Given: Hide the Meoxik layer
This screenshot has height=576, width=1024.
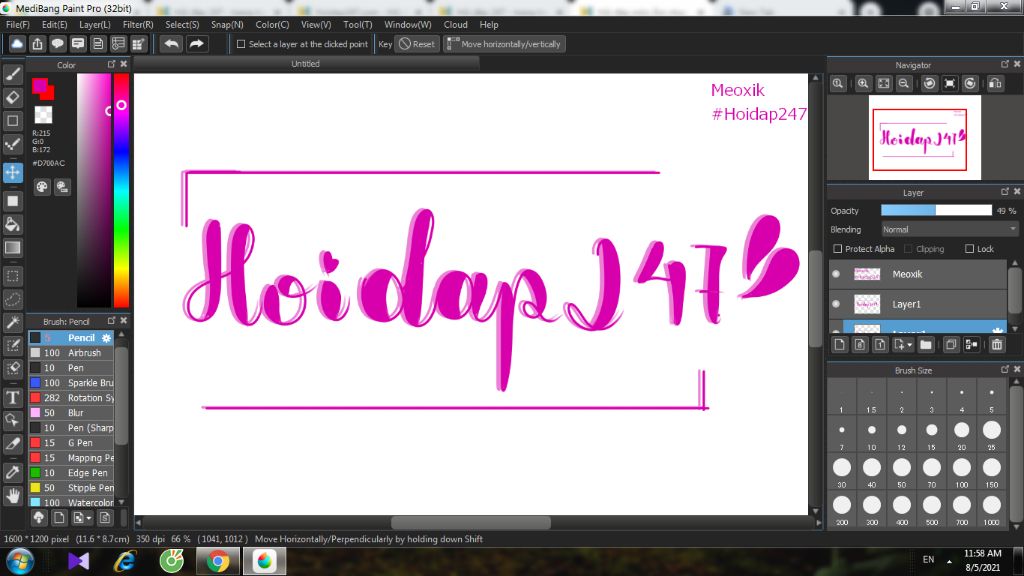Looking at the screenshot, I should pyautogui.click(x=836, y=274).
